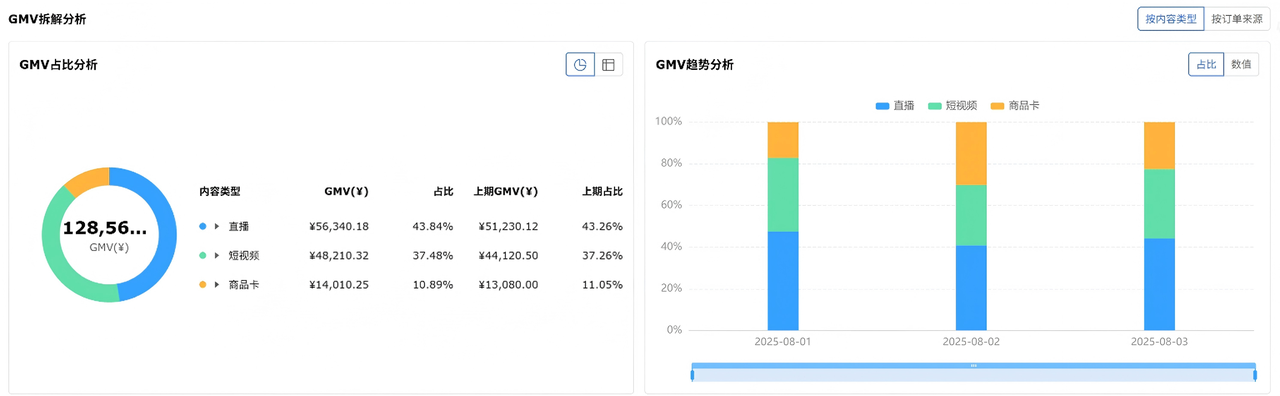The height and width of the screenshot is (396, 1280).
Task: Click the green dot beside 短视频 row
Action: tap(202, 256)
